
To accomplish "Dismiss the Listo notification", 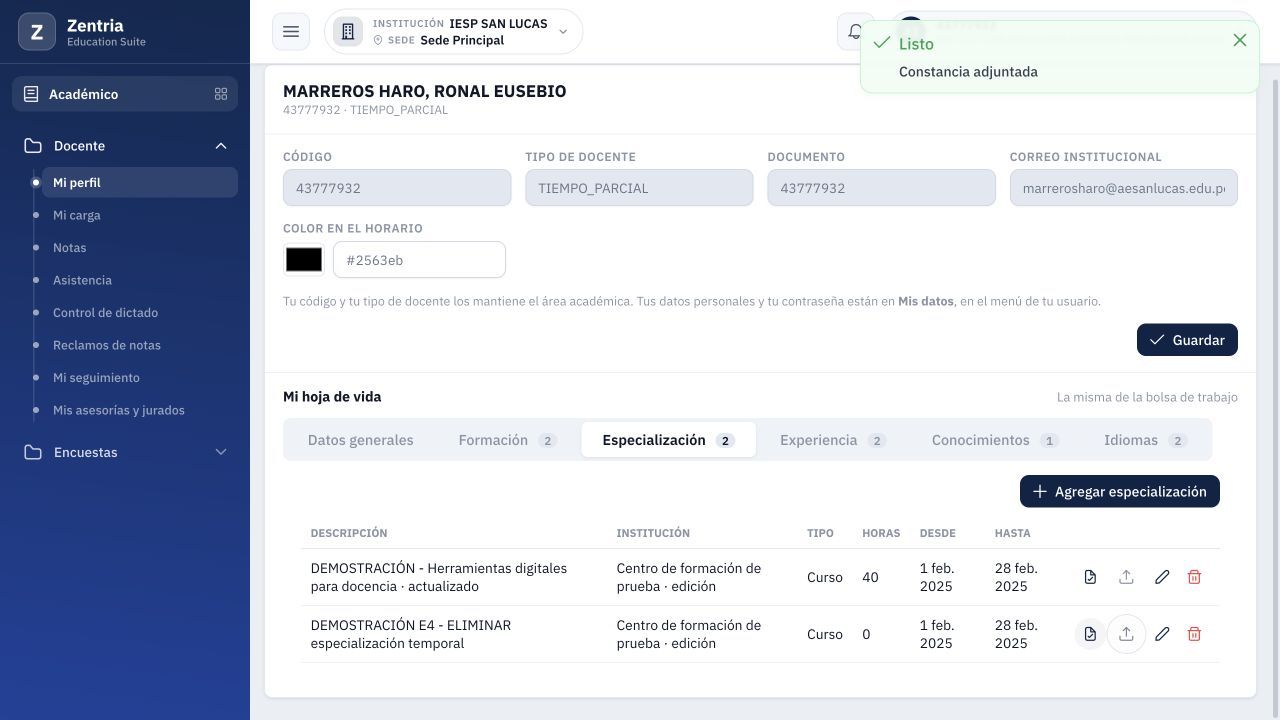I will click(1240, 40).
